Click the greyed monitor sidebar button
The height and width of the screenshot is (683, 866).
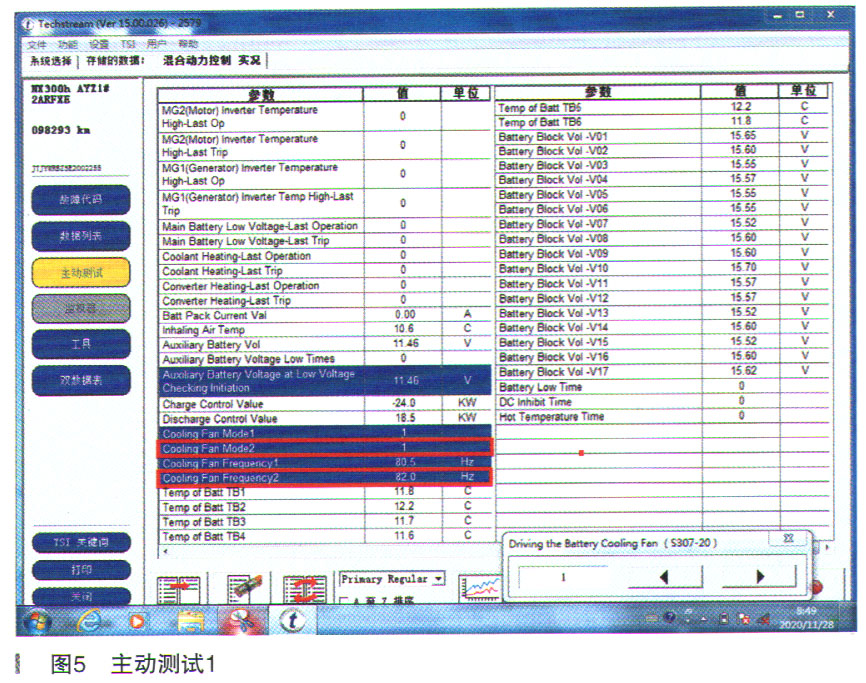point(81,308)
